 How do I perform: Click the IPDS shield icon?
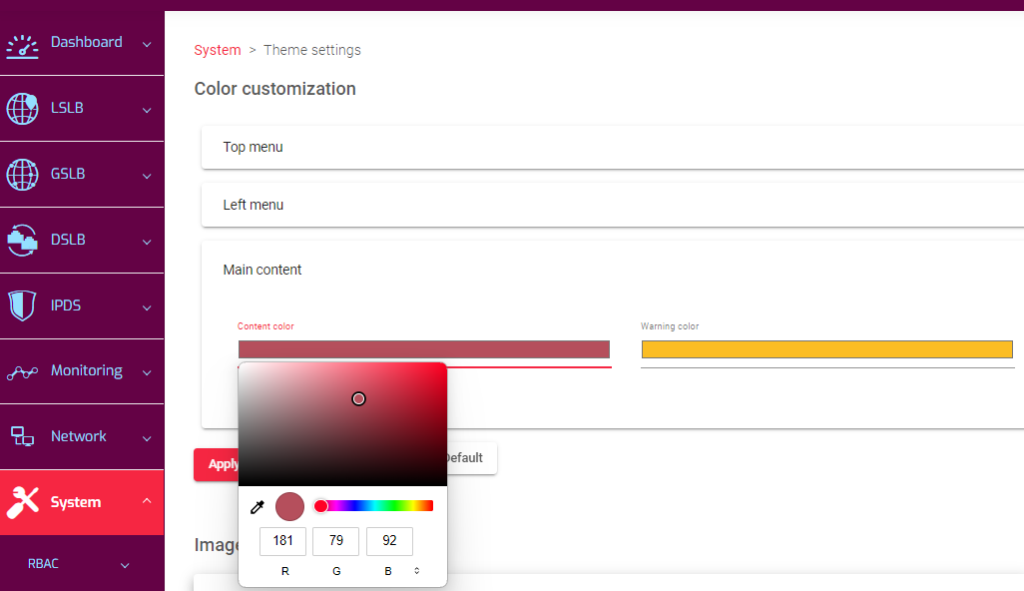[x=22, y=305]
